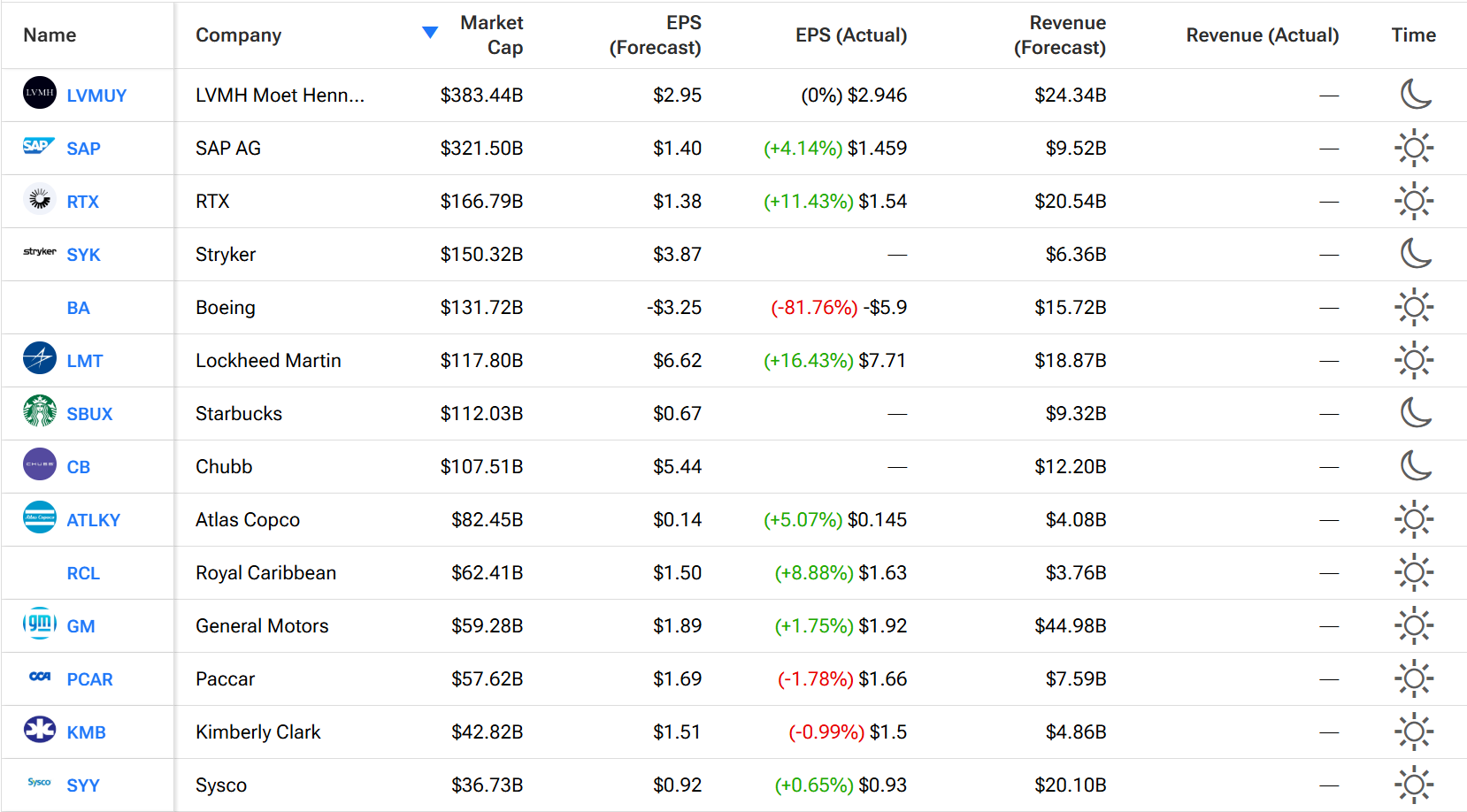
Task: Click the Chubb logo icon
Action: point(40,464)
